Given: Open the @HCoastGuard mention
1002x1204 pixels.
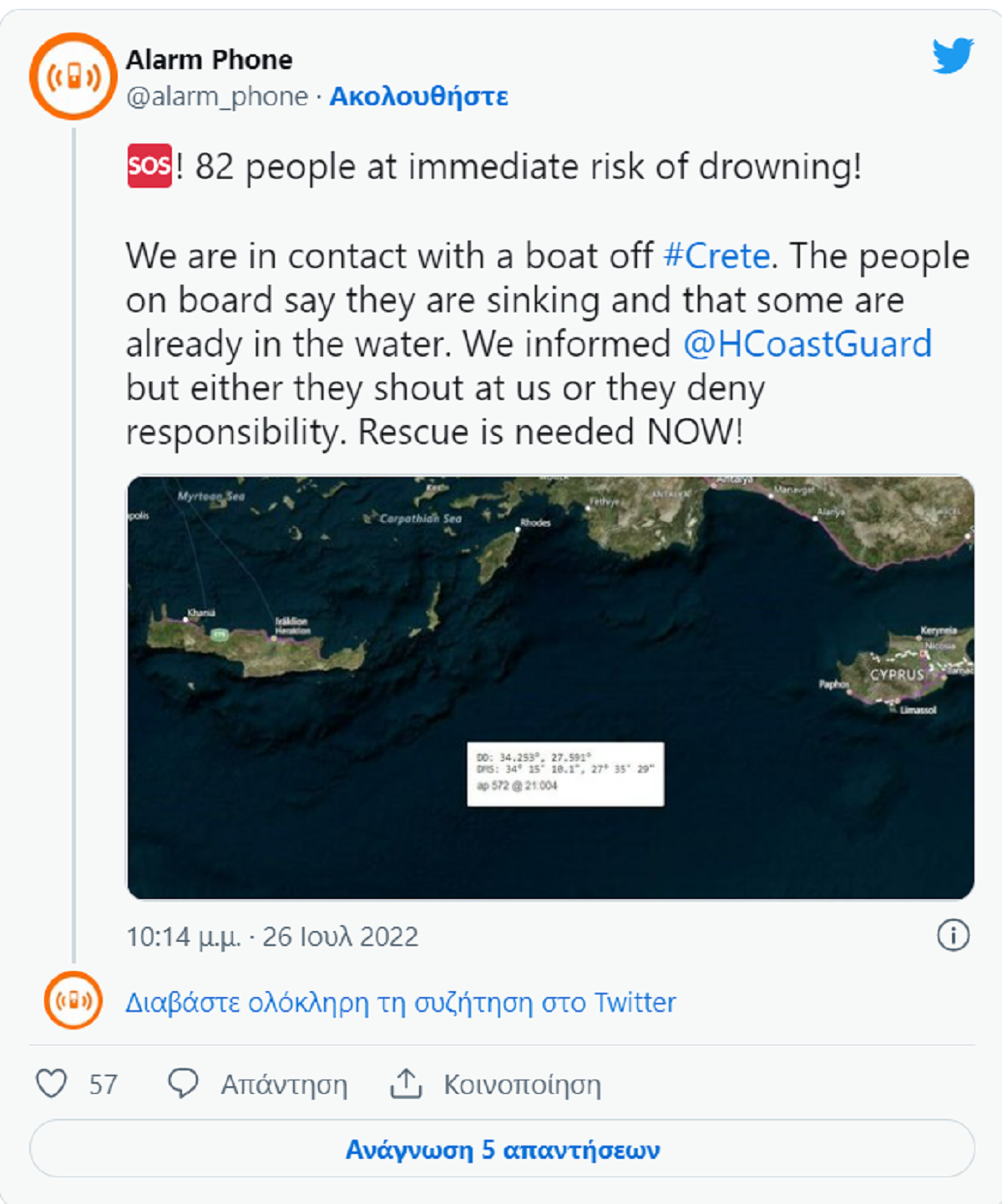Looking at the screenshot, I should (807, 344).
